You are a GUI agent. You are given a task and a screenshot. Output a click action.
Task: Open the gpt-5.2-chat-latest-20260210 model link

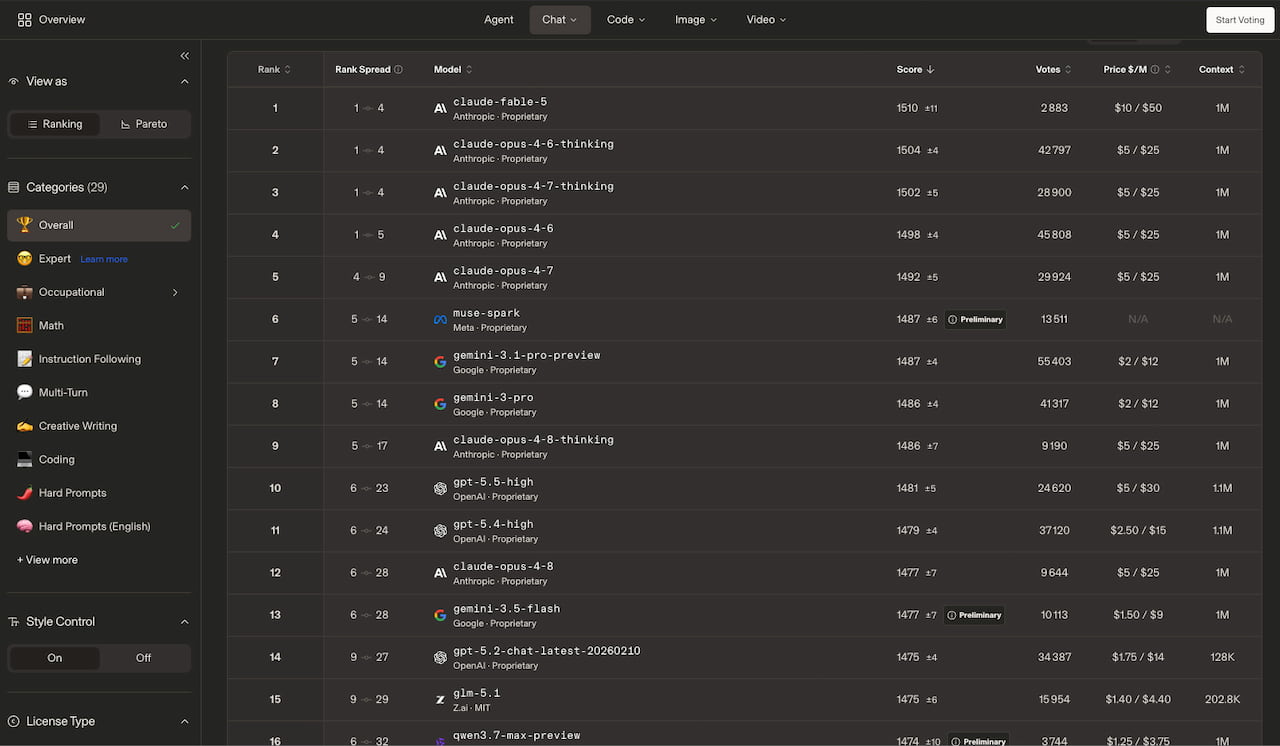546,651
